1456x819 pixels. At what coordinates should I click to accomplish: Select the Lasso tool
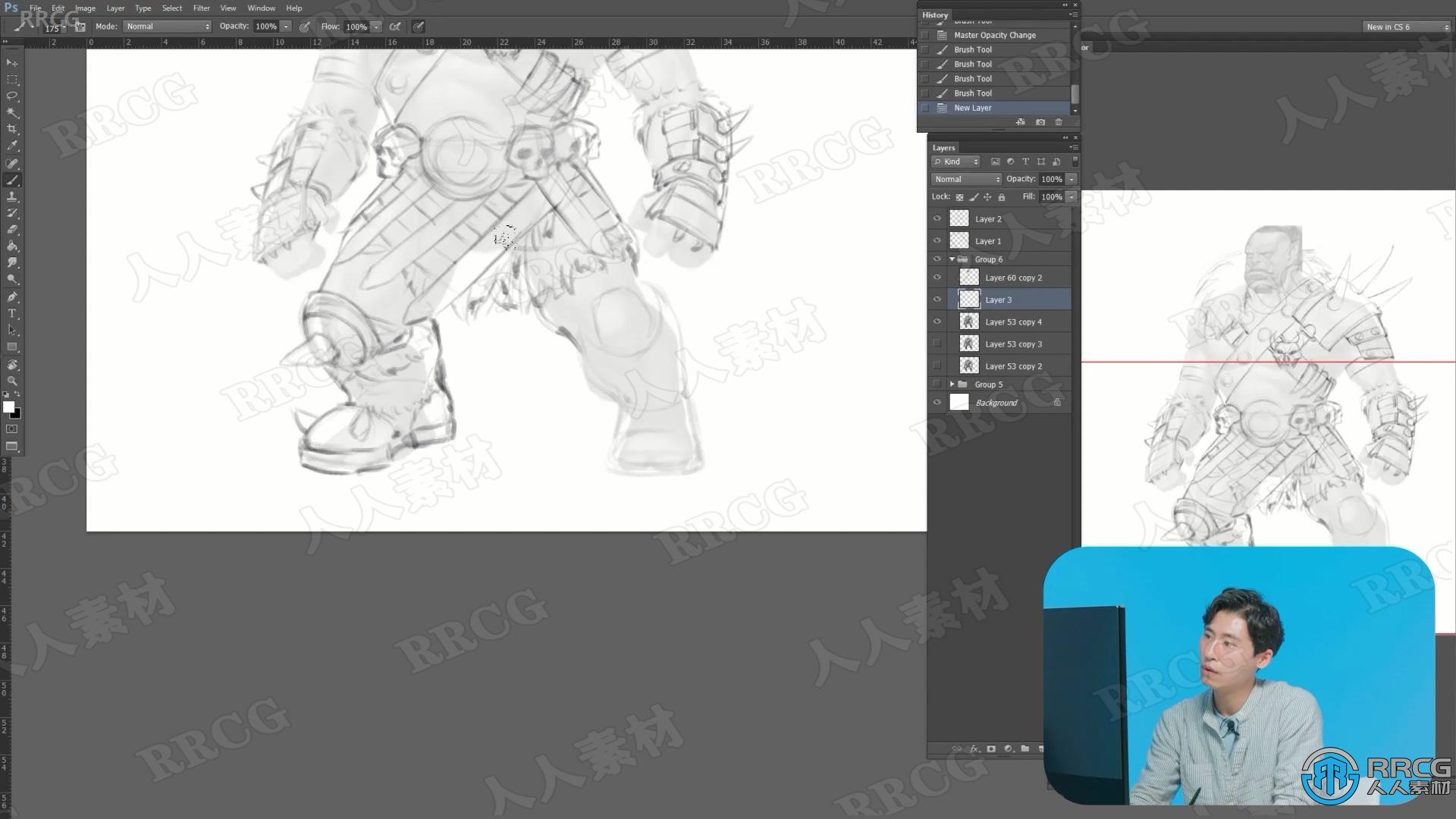click(13, 95)
